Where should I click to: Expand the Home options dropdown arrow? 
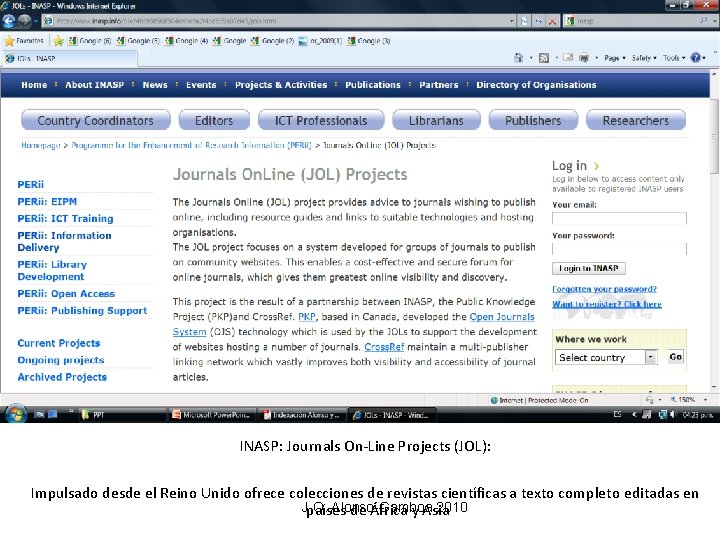(531, 58)
